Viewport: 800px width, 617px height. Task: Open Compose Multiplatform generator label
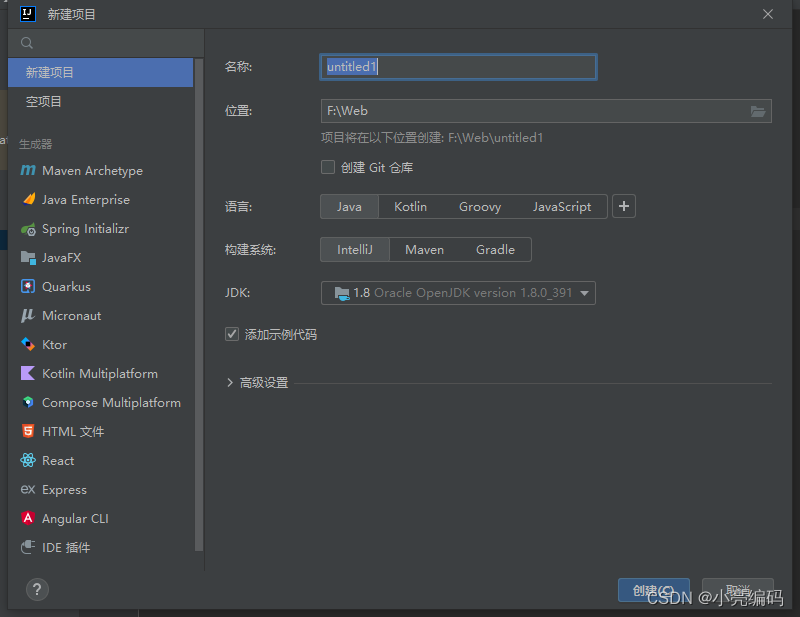[x=111, y=403]
